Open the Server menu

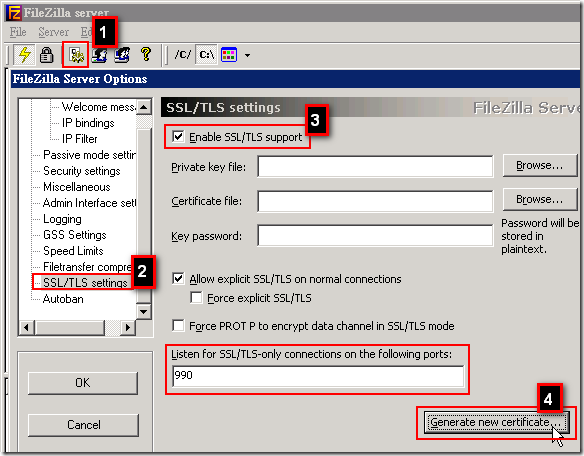[54, 32]
